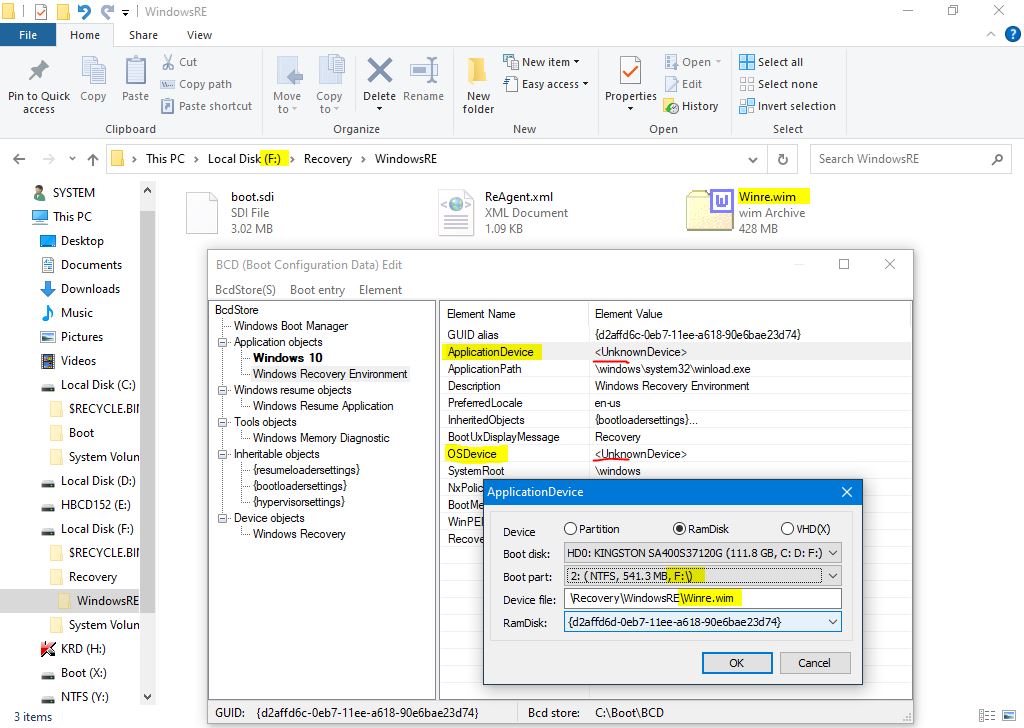Open Properties from the ribbon
The height and width of the screenshot is (728, 1024).
click(x=630, y=74)
